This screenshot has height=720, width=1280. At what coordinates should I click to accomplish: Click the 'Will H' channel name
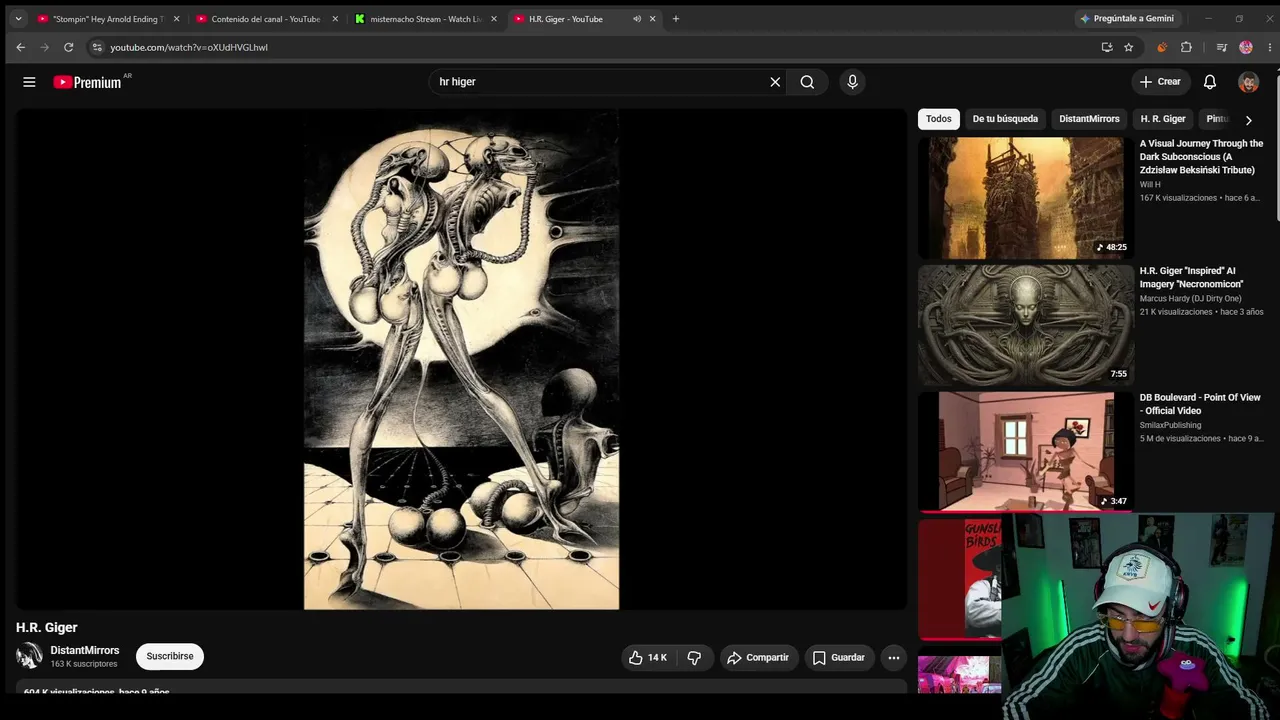[1150, 185]
